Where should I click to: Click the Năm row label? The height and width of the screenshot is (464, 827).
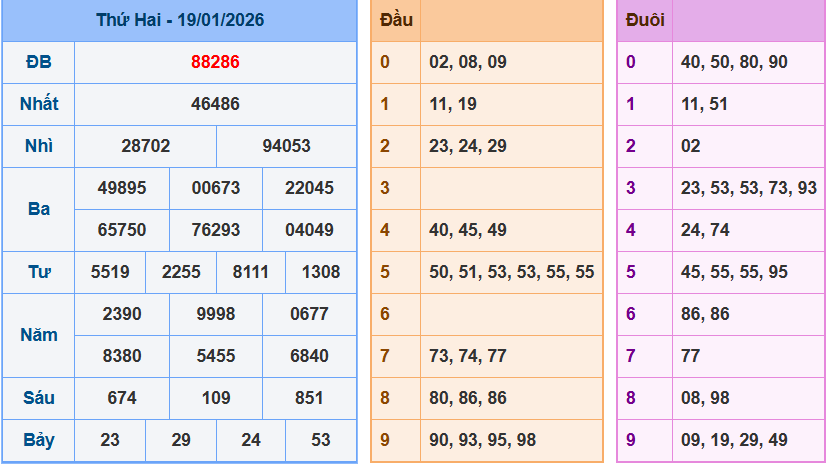39,335
